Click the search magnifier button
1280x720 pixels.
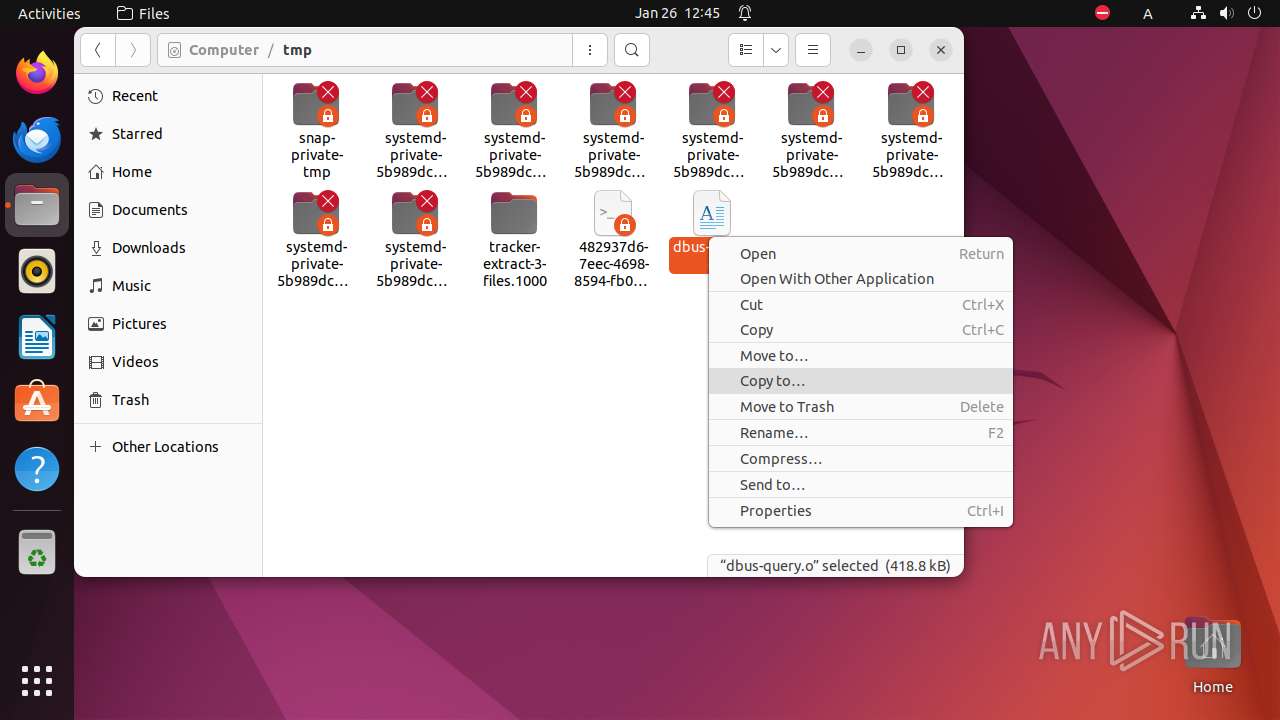(x=631, y=50)
